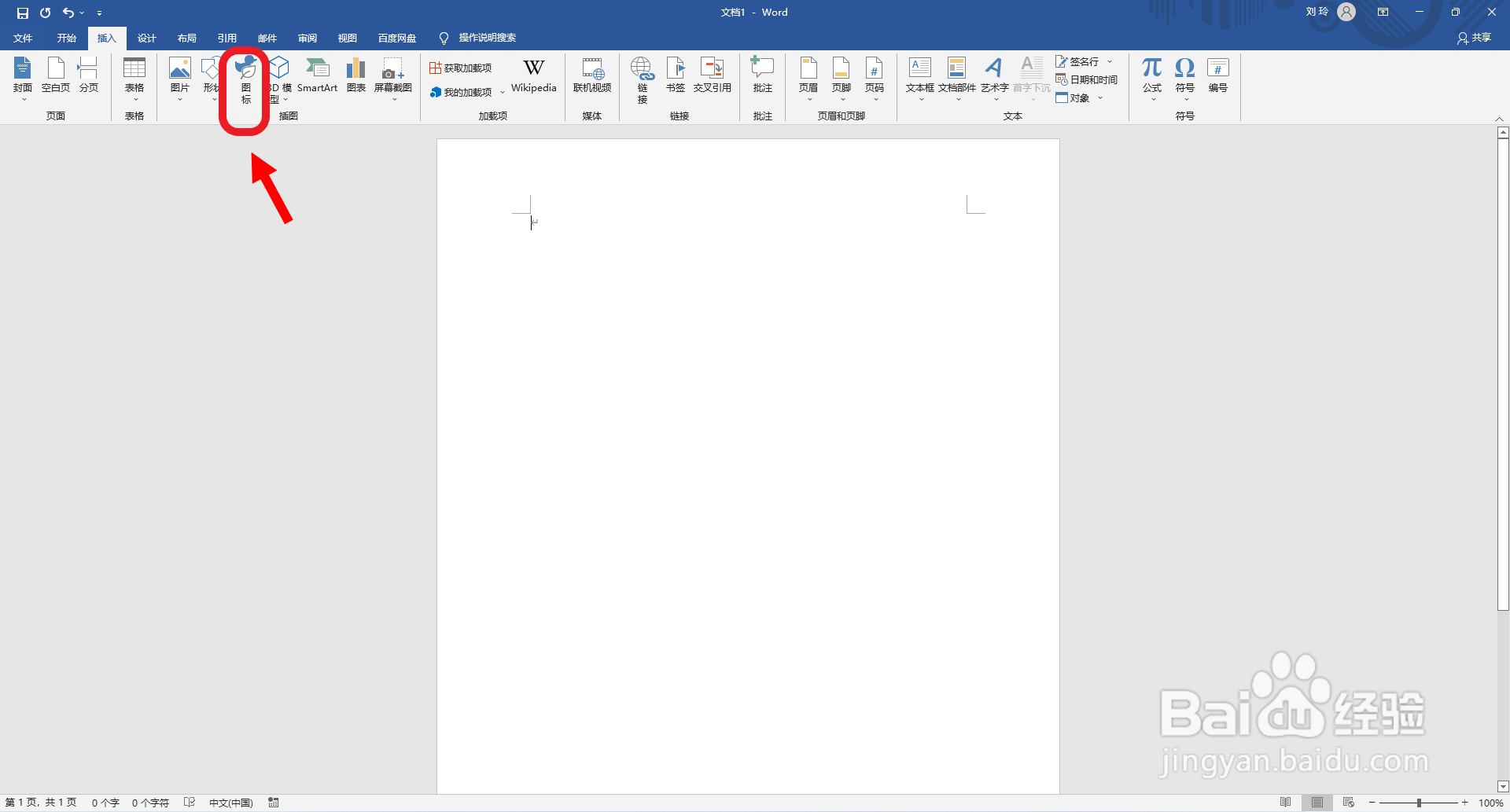Click the 100% zoom level
The height and width of the screenshot is (812, 1510).
(1491, 803)
